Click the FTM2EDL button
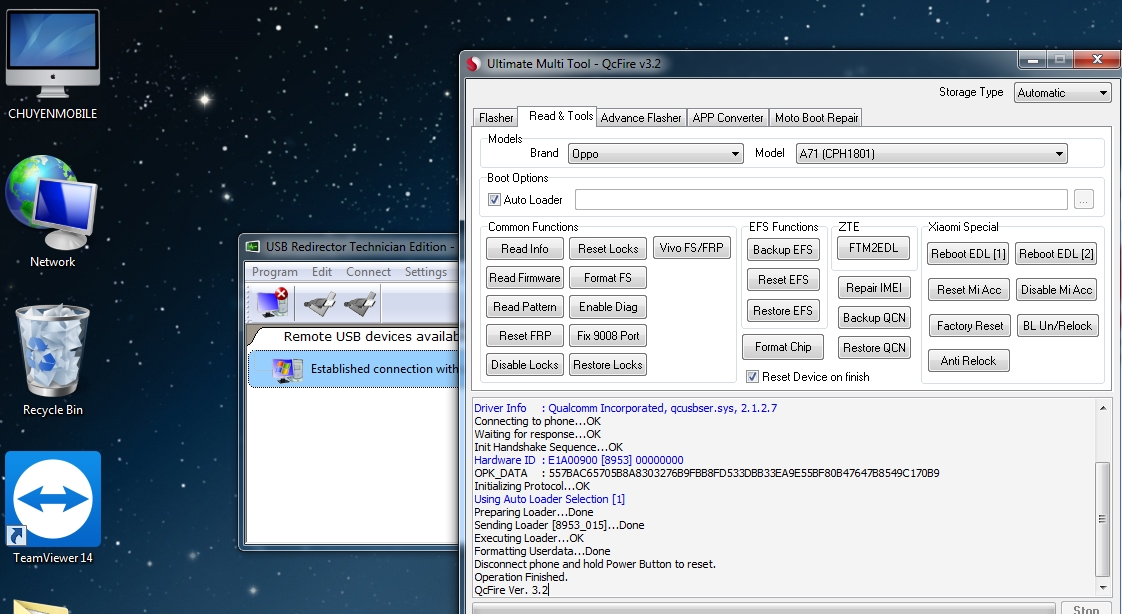 click(873, 248)
